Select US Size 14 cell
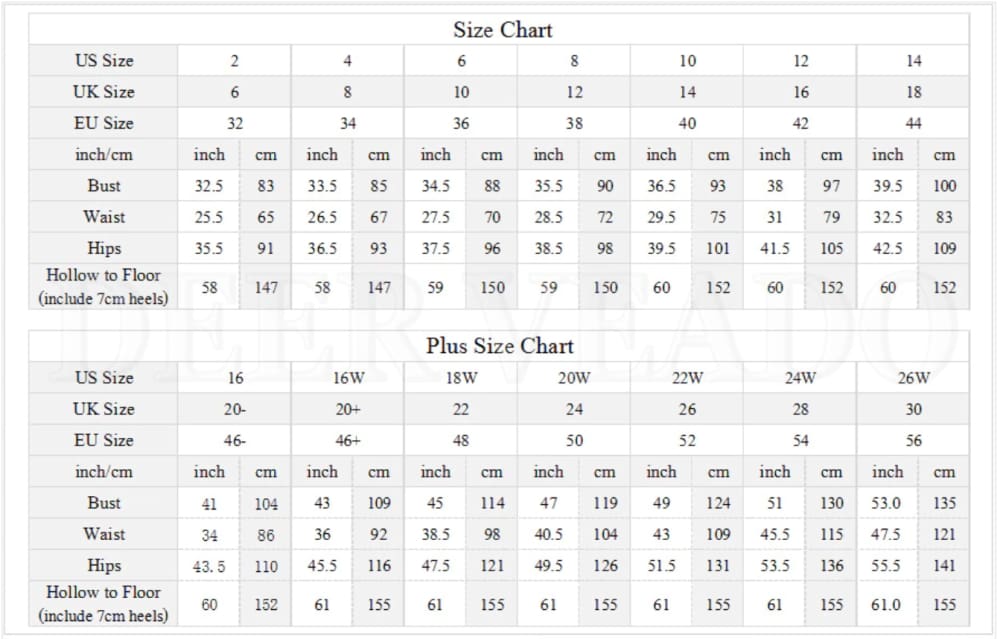Viewport: 1000px width, 639px height. 913,61
